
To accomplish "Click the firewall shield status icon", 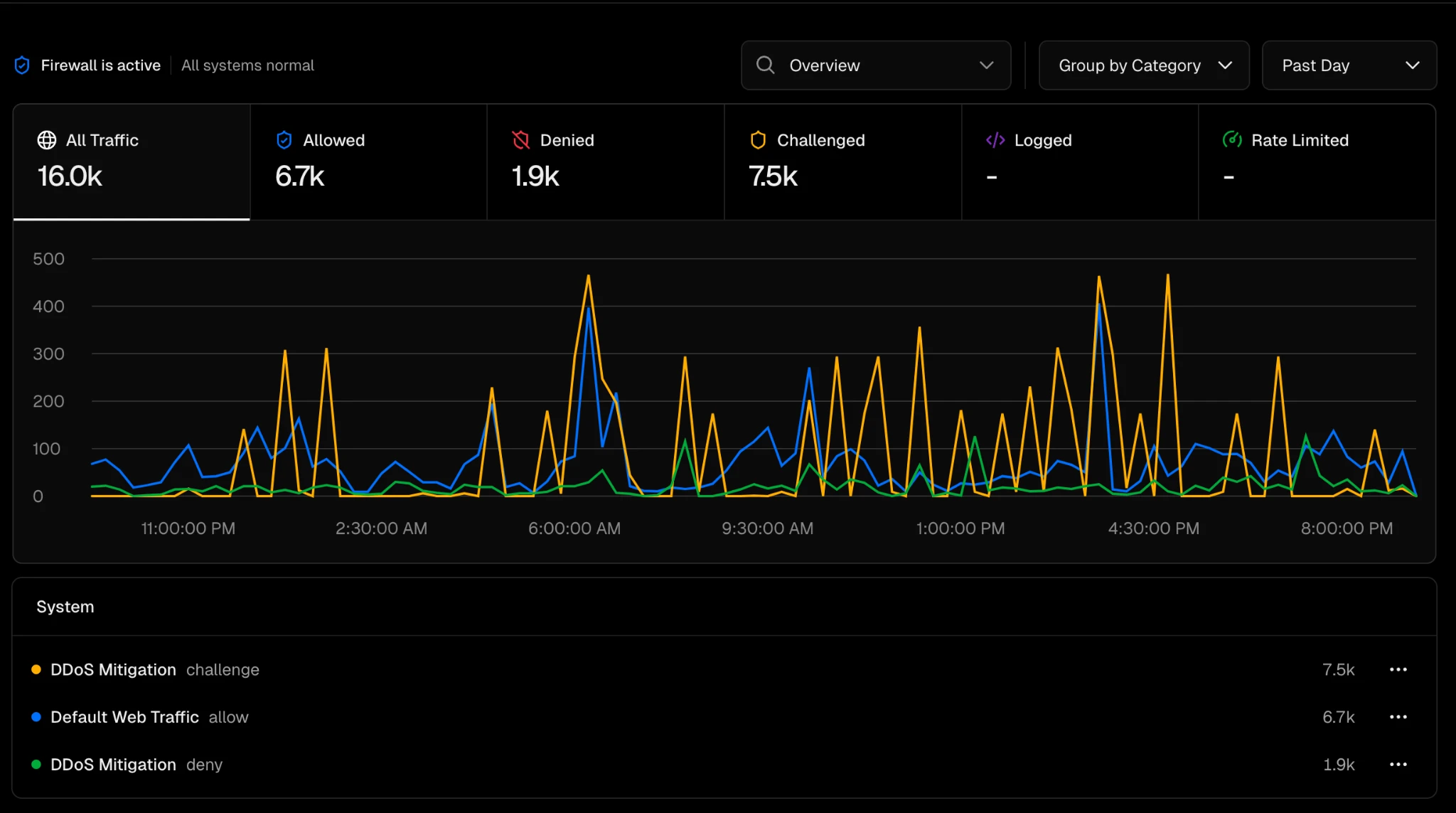I will point(22,65).
